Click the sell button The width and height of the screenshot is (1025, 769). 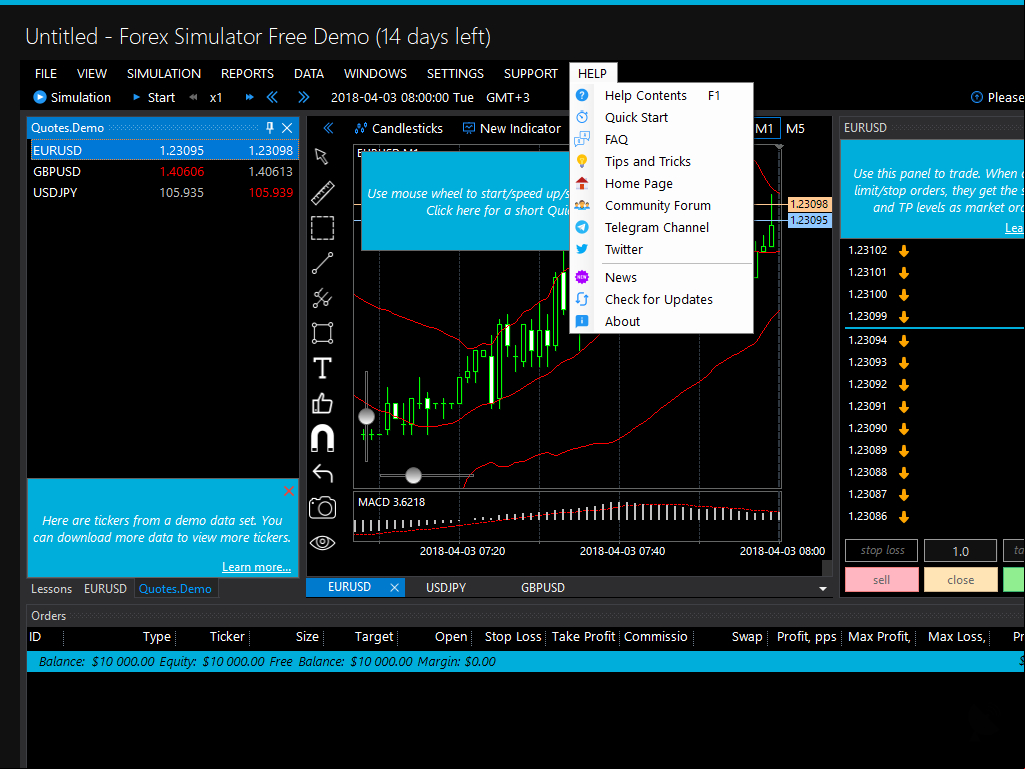pyautogui.click(x=881, y=579)
